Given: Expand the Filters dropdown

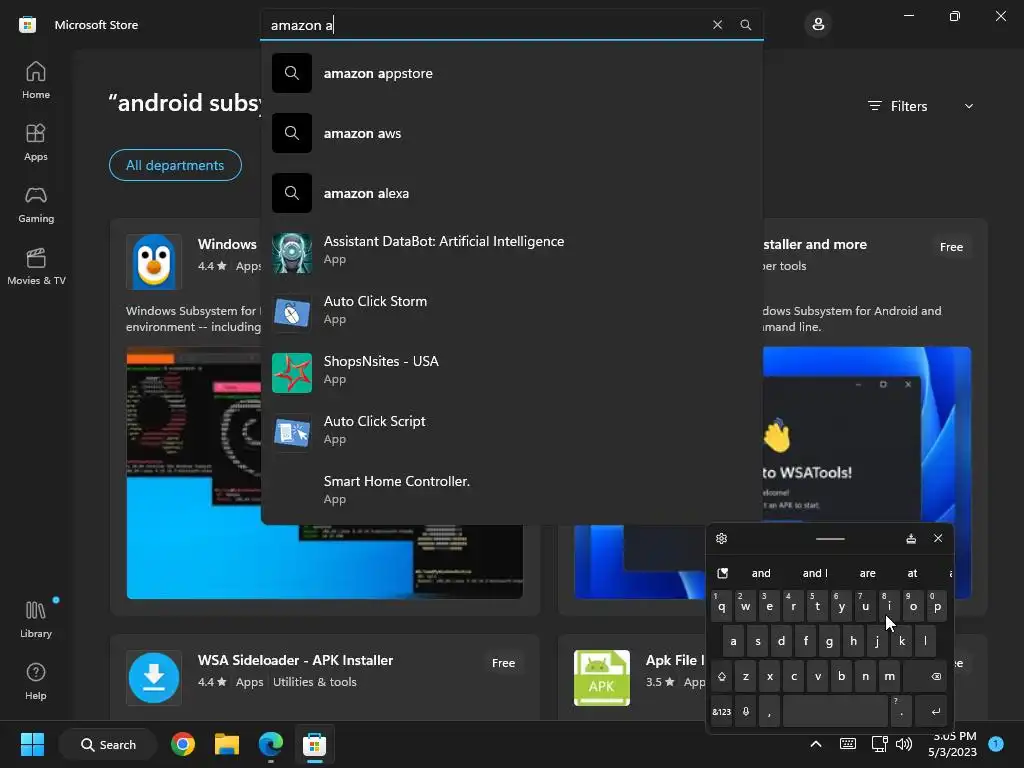Looking at the screenshot, I should 921,106.
